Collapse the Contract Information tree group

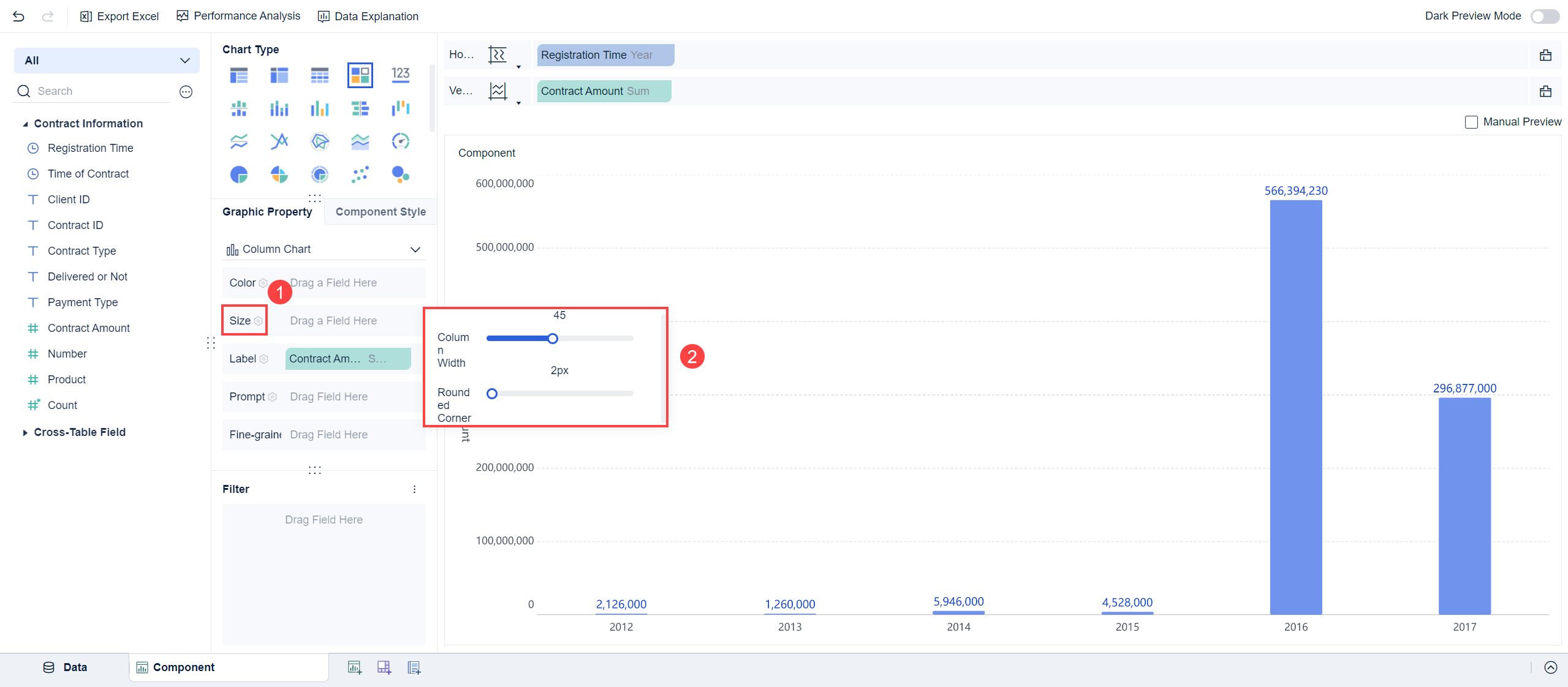pyautogui.click(x=25, y=124)
